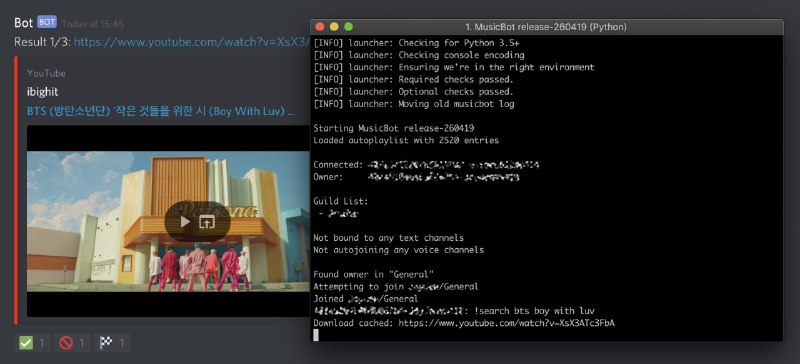This screenshot has height=364, width=800.
Task: Click the ibighit channel name
Action: 42,92
